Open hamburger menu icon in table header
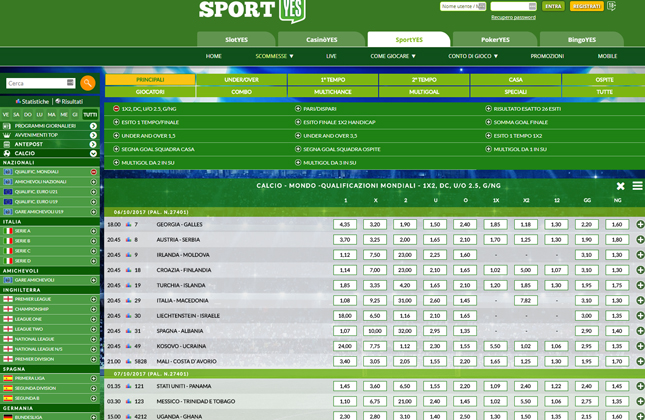 coord(637,186)
